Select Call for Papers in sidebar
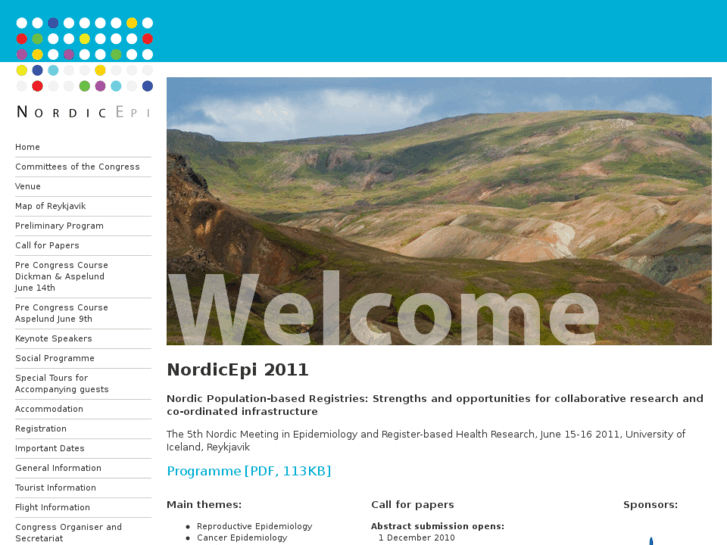Image resolution: width=727 pixels, height=545 pixels. [47, 245]
